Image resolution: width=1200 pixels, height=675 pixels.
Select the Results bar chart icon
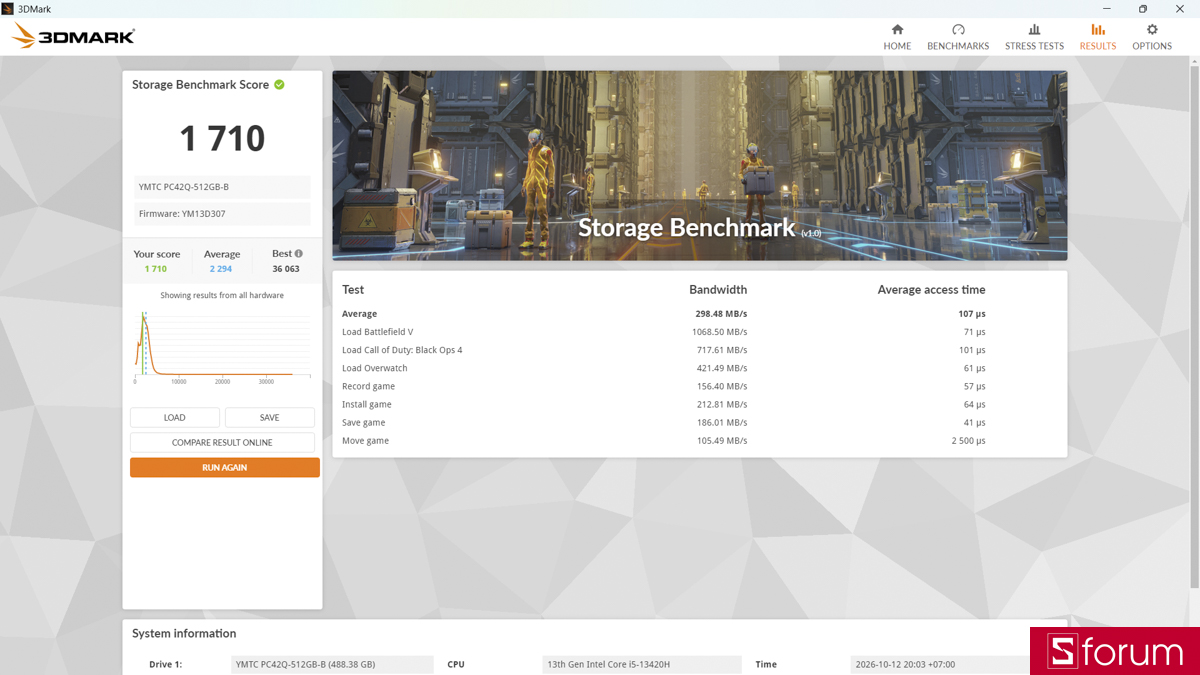pyautogui.click(x=1098, y=30)
